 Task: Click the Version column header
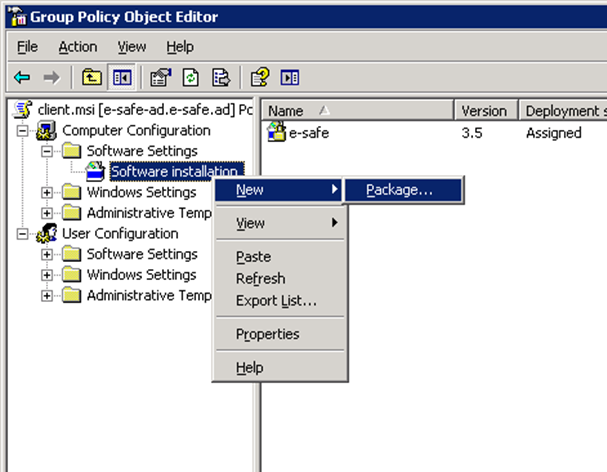484,111
